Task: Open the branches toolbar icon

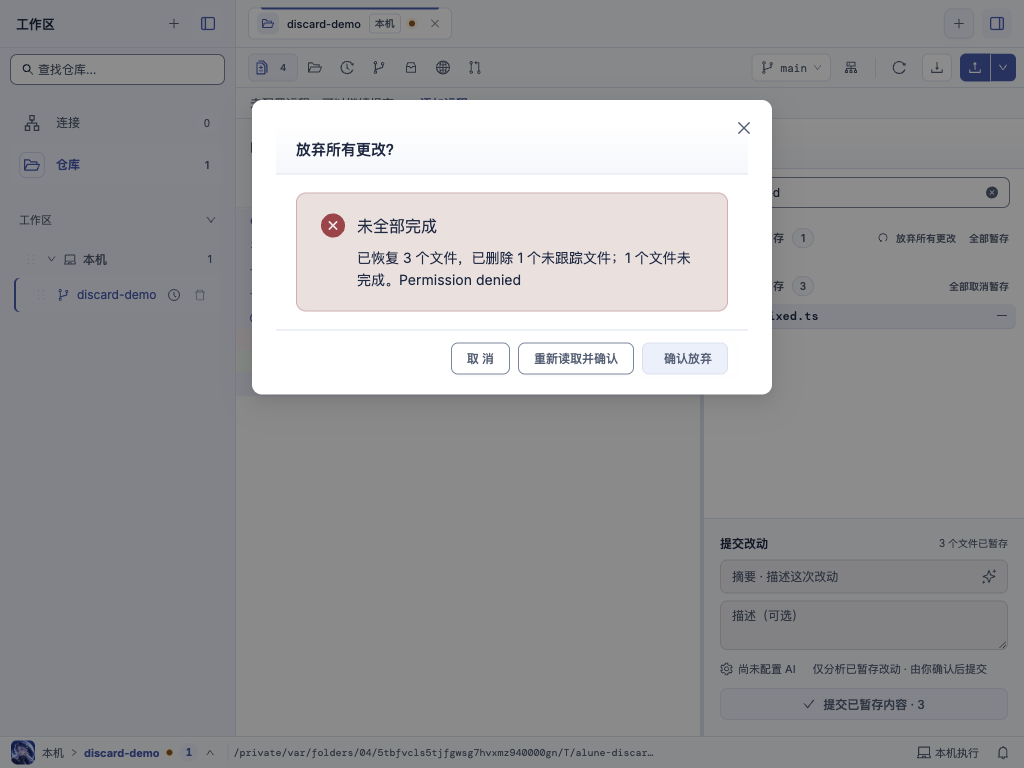Action: (x=379, y=67)
